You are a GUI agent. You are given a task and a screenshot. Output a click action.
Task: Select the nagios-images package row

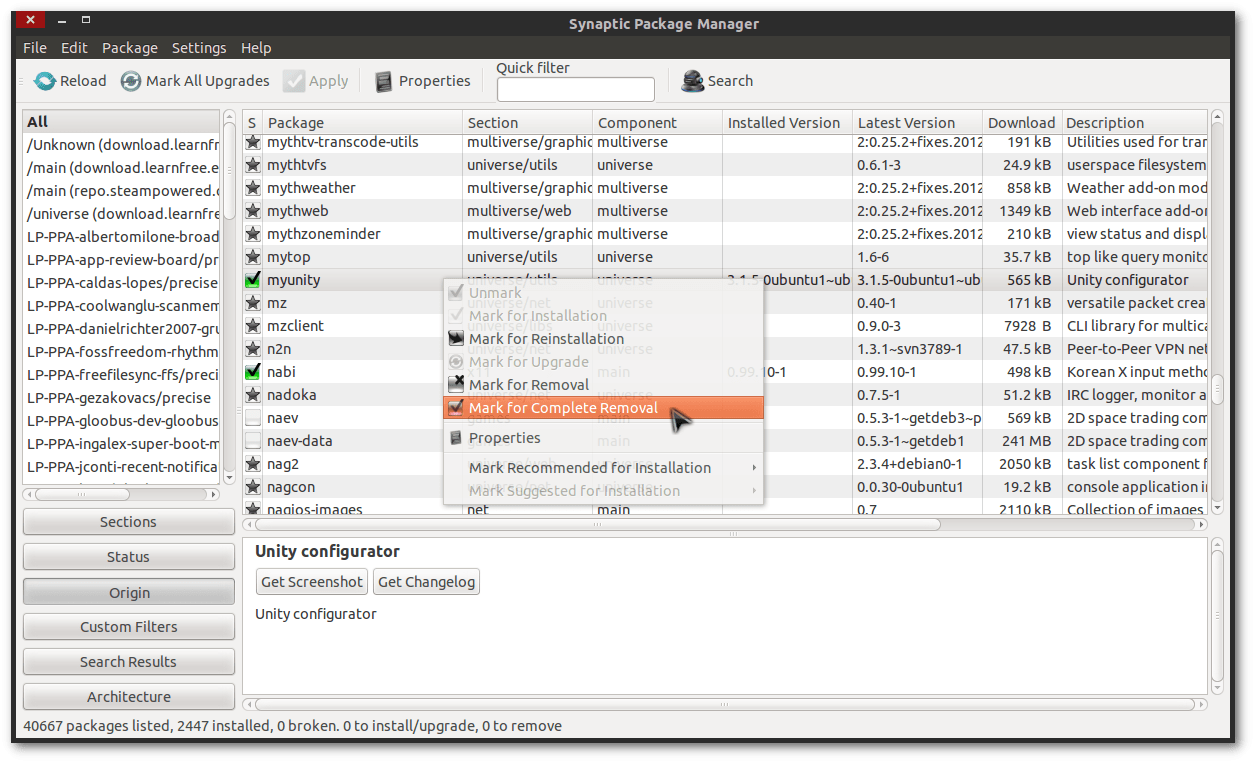pyautogui.click(x=725, y=509)
